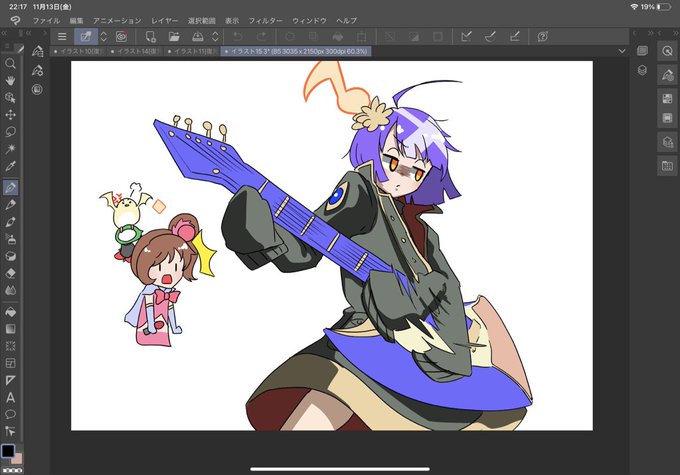680x475 pixels.
Task: Open the フィルター menu
Action: (265, 20)
